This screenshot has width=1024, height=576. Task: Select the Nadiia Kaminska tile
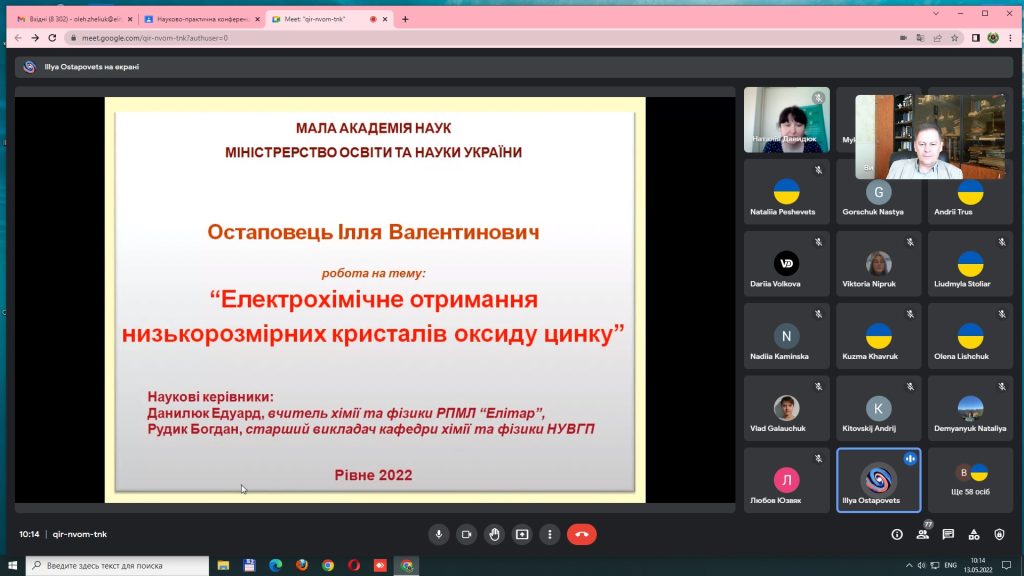[787, 336]
